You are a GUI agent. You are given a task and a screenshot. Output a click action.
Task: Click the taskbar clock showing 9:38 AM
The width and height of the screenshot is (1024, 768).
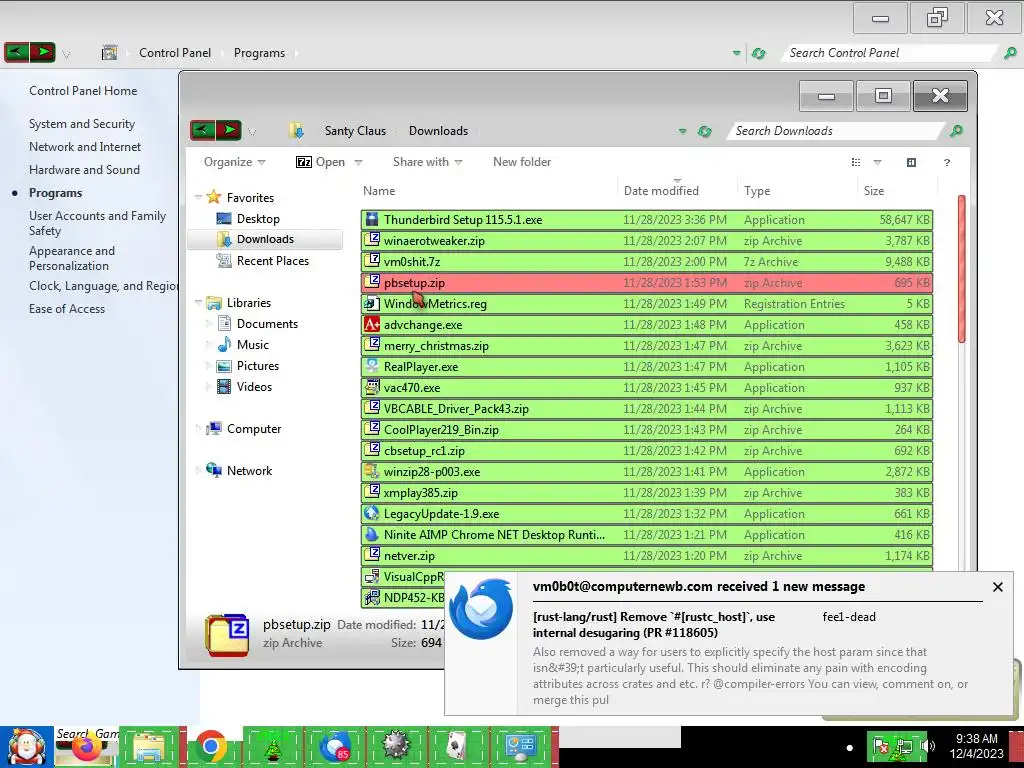coord(976,746)
